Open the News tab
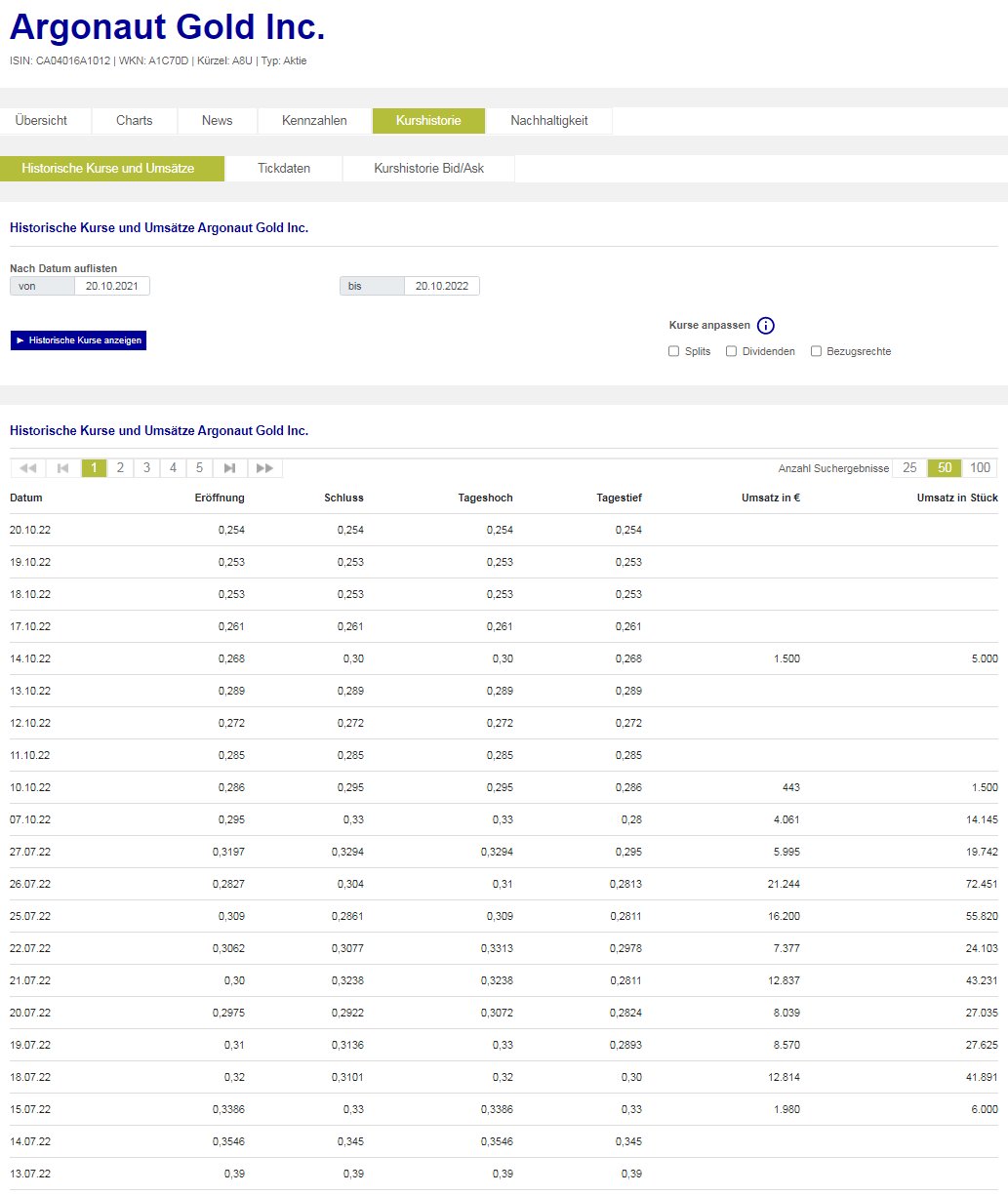1008x1195 pixels. pos(218,121)
